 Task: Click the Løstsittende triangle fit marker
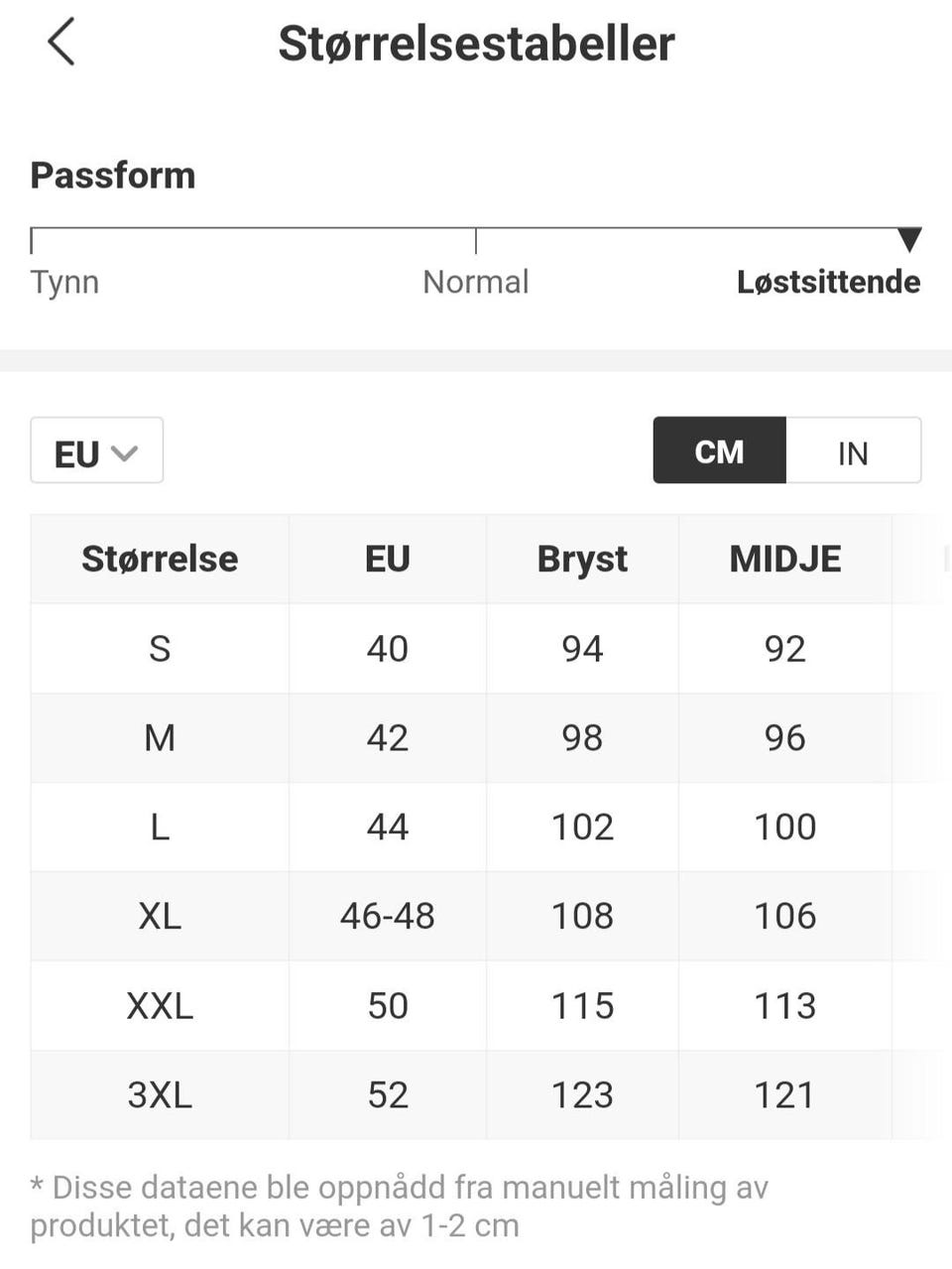coord(909,239)
